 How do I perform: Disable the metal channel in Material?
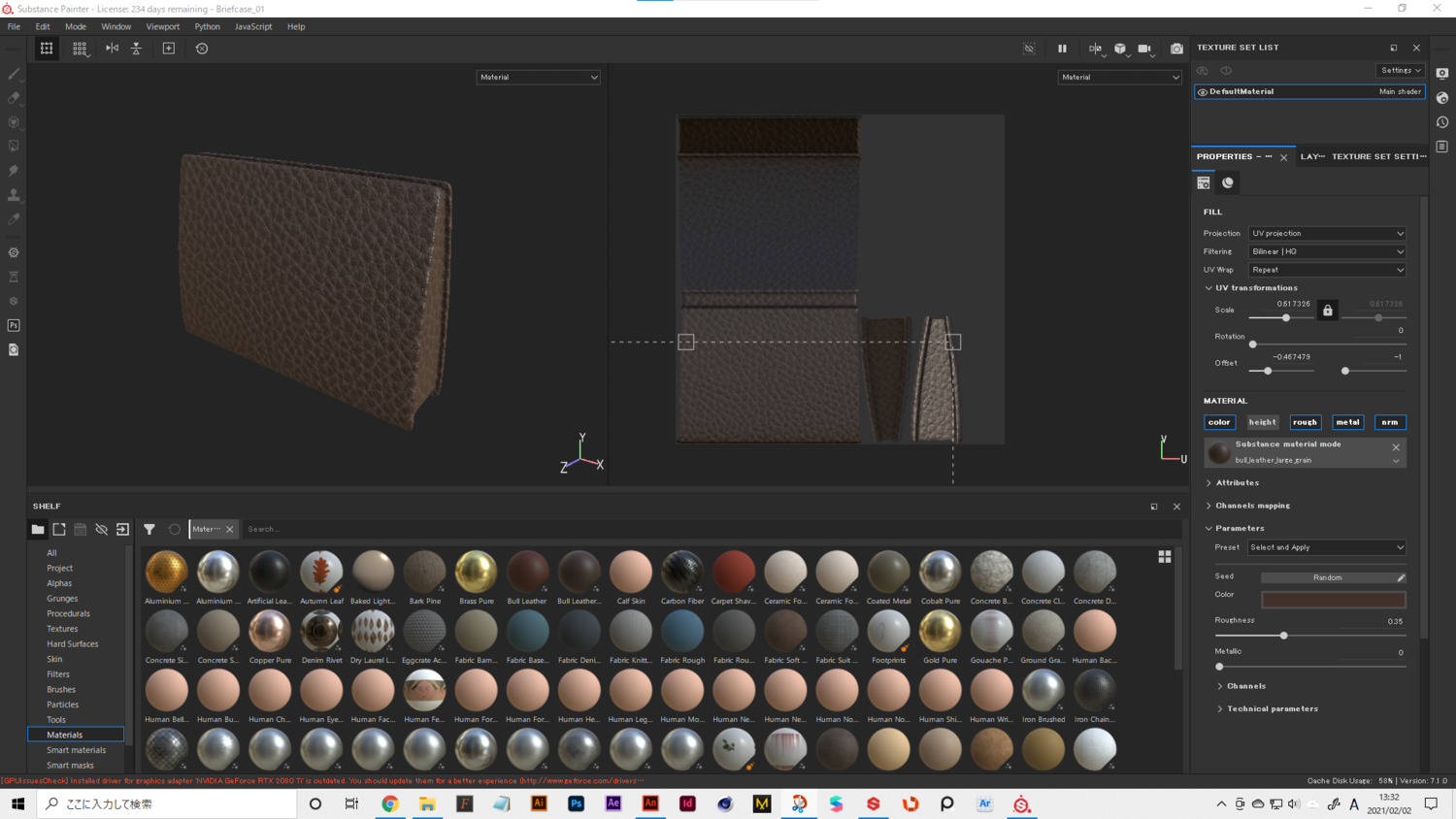pos(1347,422)
